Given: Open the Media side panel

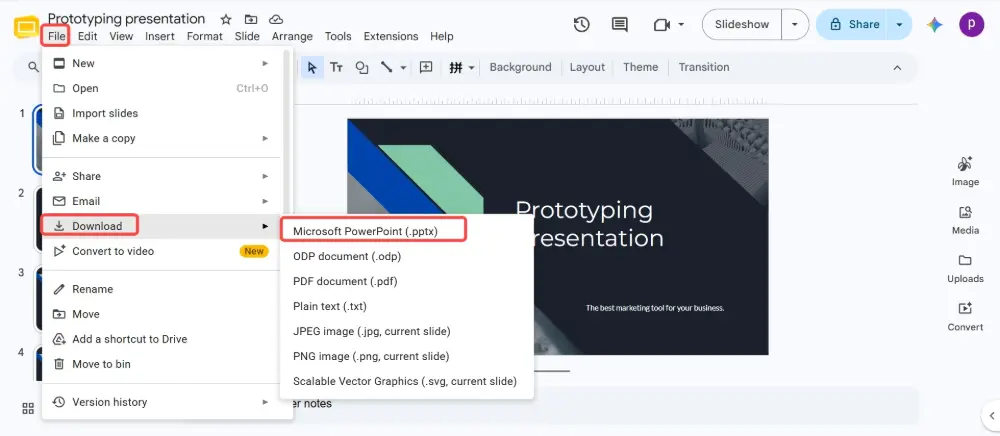Looking at the screenshot, I should [965, 221].
